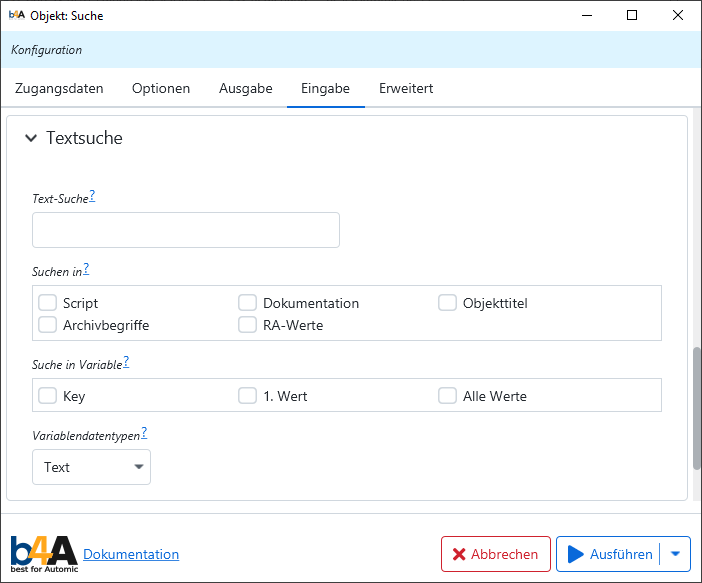The image size is (702, 583).
Task: Select the Alle Werte checkbox
Action: pos(447,396)
